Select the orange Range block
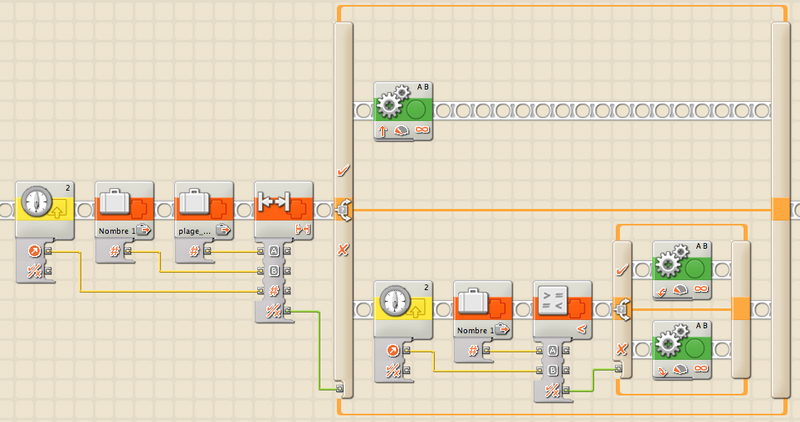 284,208
